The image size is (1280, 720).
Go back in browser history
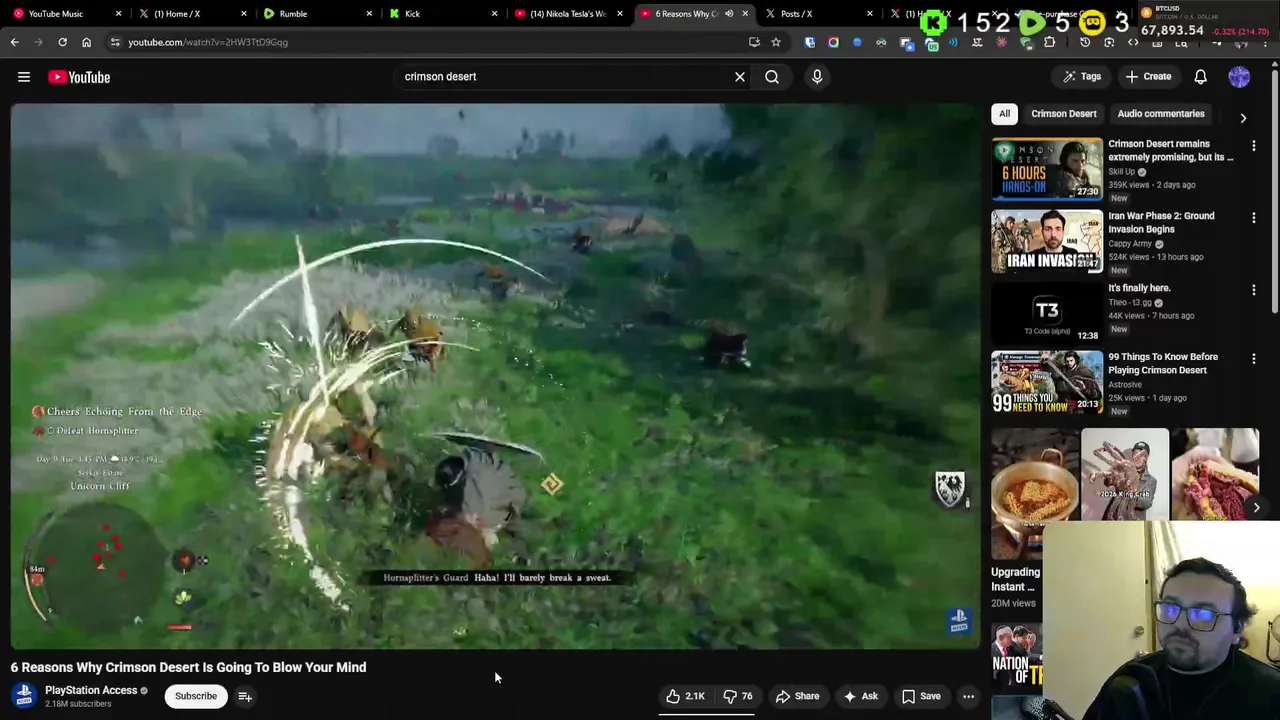(x=14, y=42)
